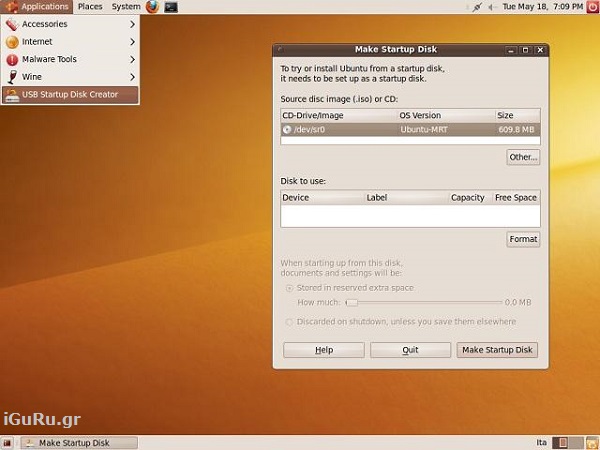This screenshot has height=450, width=600.
Task: Open the Places menu
Action: tap(90, 7)
